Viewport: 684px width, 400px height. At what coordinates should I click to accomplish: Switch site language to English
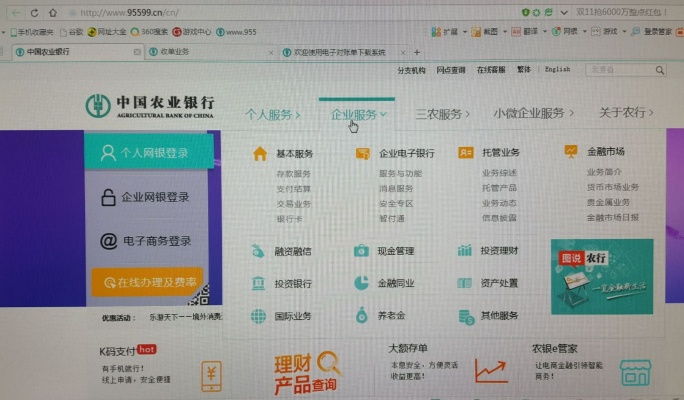coord(557,69)
